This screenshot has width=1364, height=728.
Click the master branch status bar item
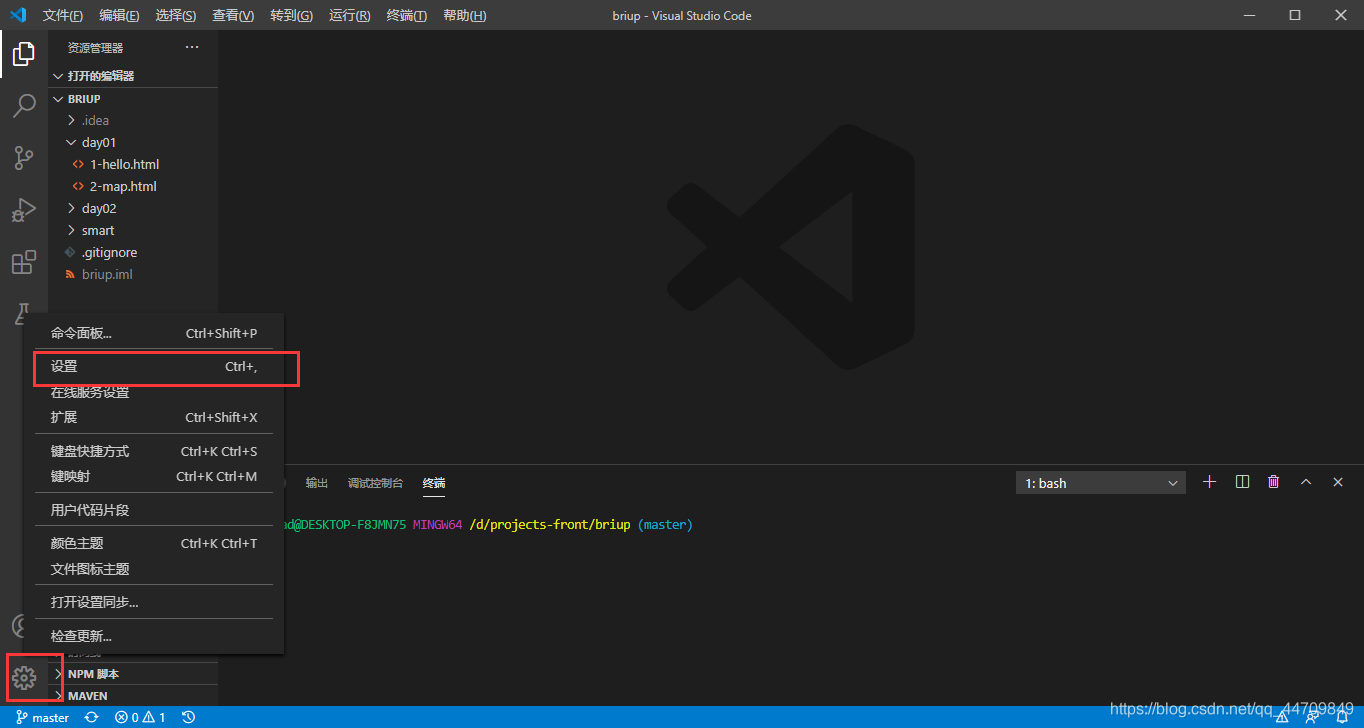[43, 717]
